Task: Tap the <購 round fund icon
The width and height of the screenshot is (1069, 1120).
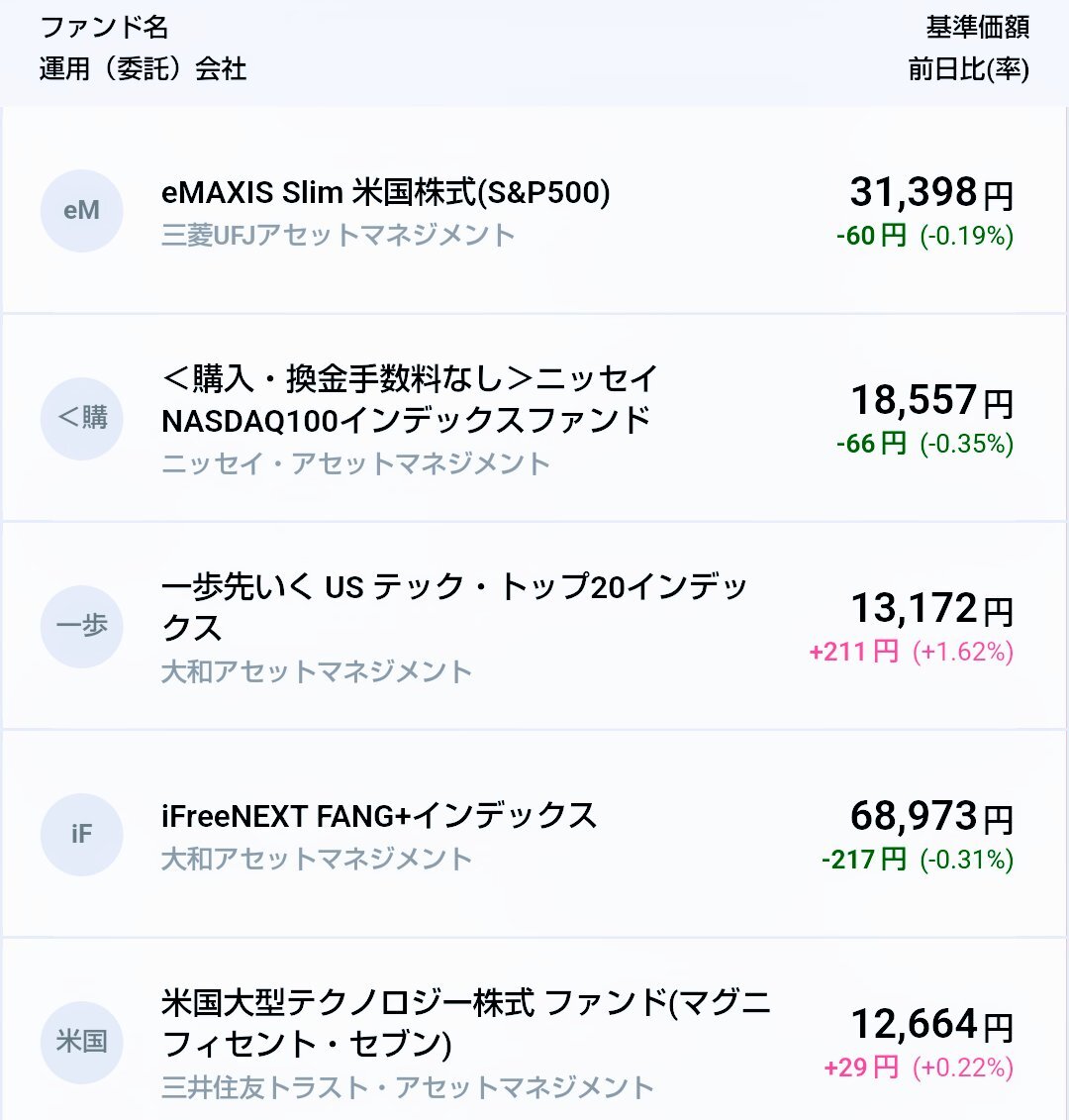Action: [x=81, y=419]
